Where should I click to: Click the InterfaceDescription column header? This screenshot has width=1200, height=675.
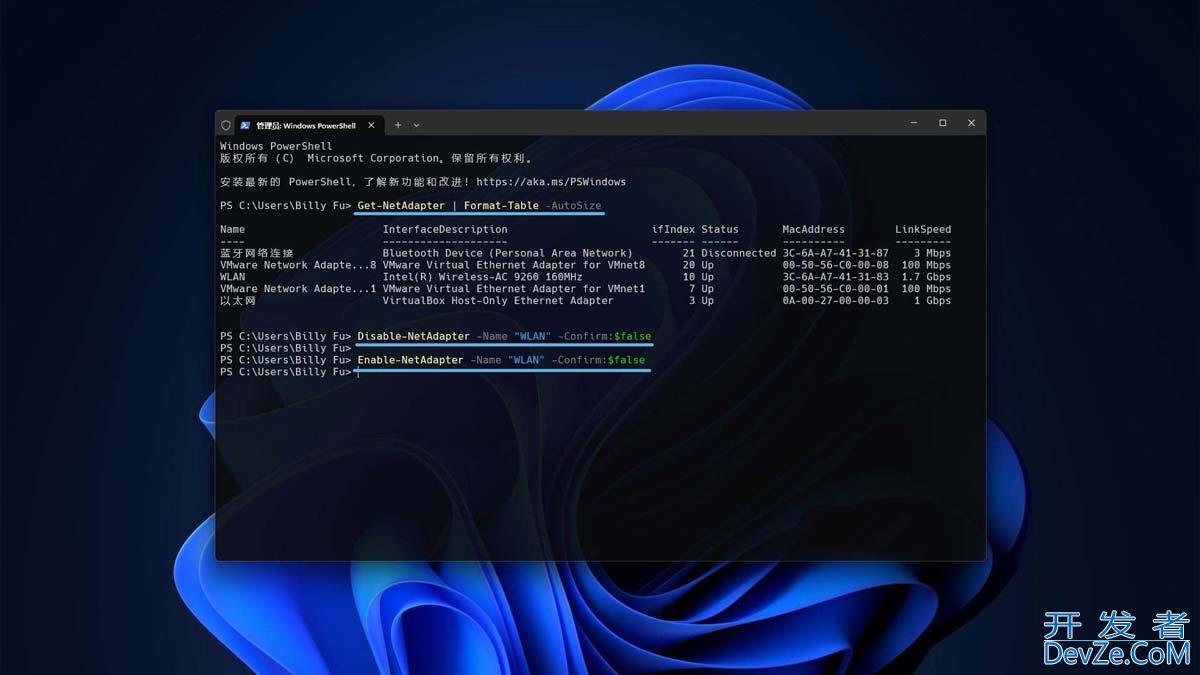[x=445, y=230]
